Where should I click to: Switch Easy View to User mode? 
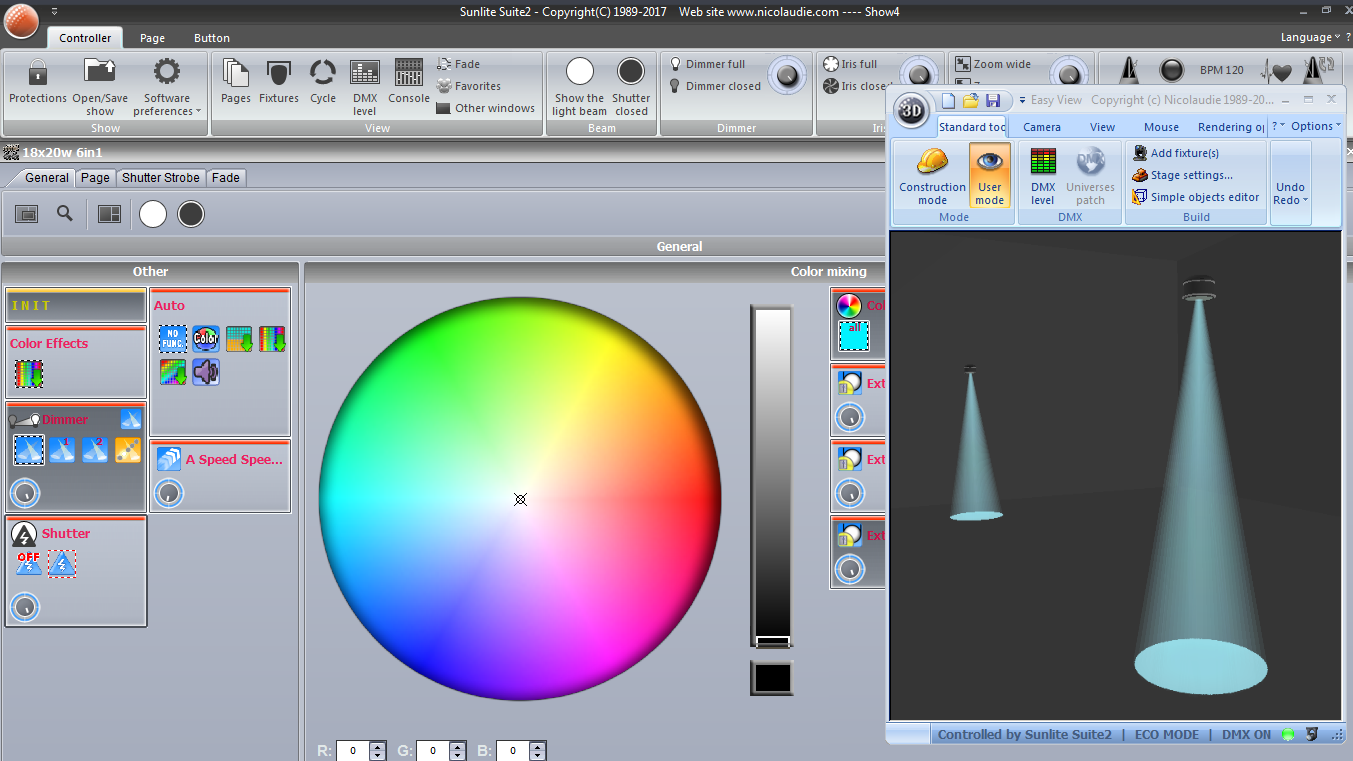[990, 175]
